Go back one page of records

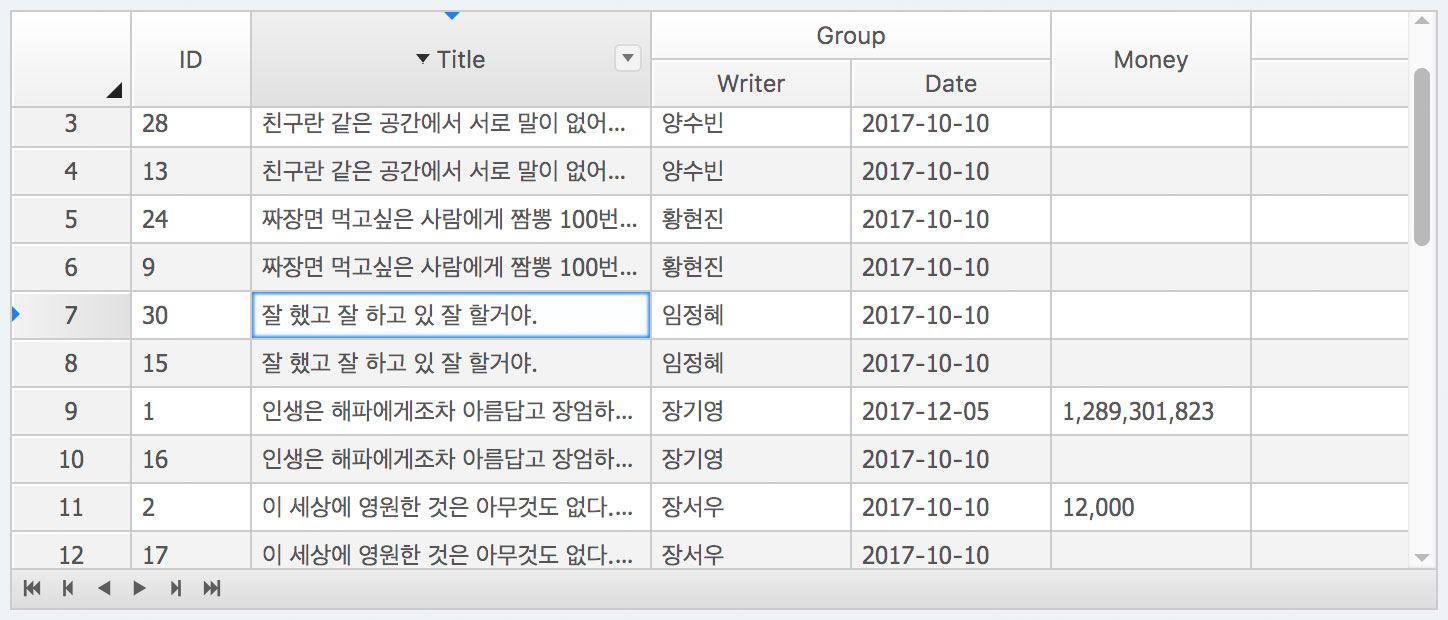click(x=103, y=589)
